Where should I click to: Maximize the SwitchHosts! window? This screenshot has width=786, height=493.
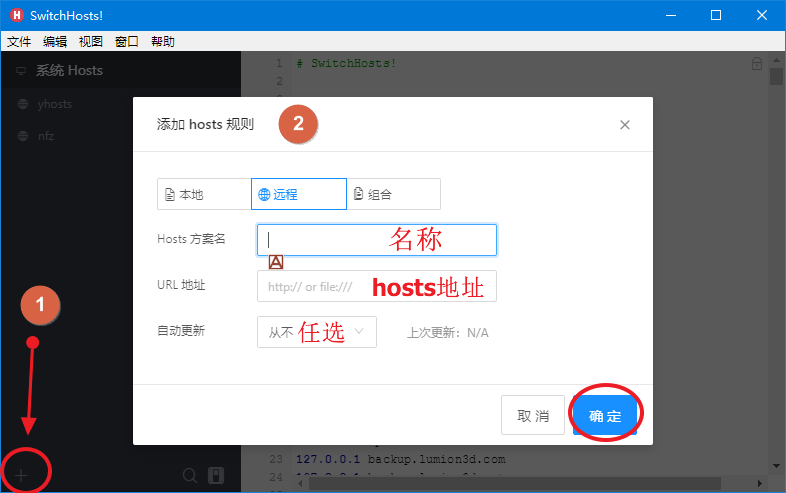click(x=716, y=15)
